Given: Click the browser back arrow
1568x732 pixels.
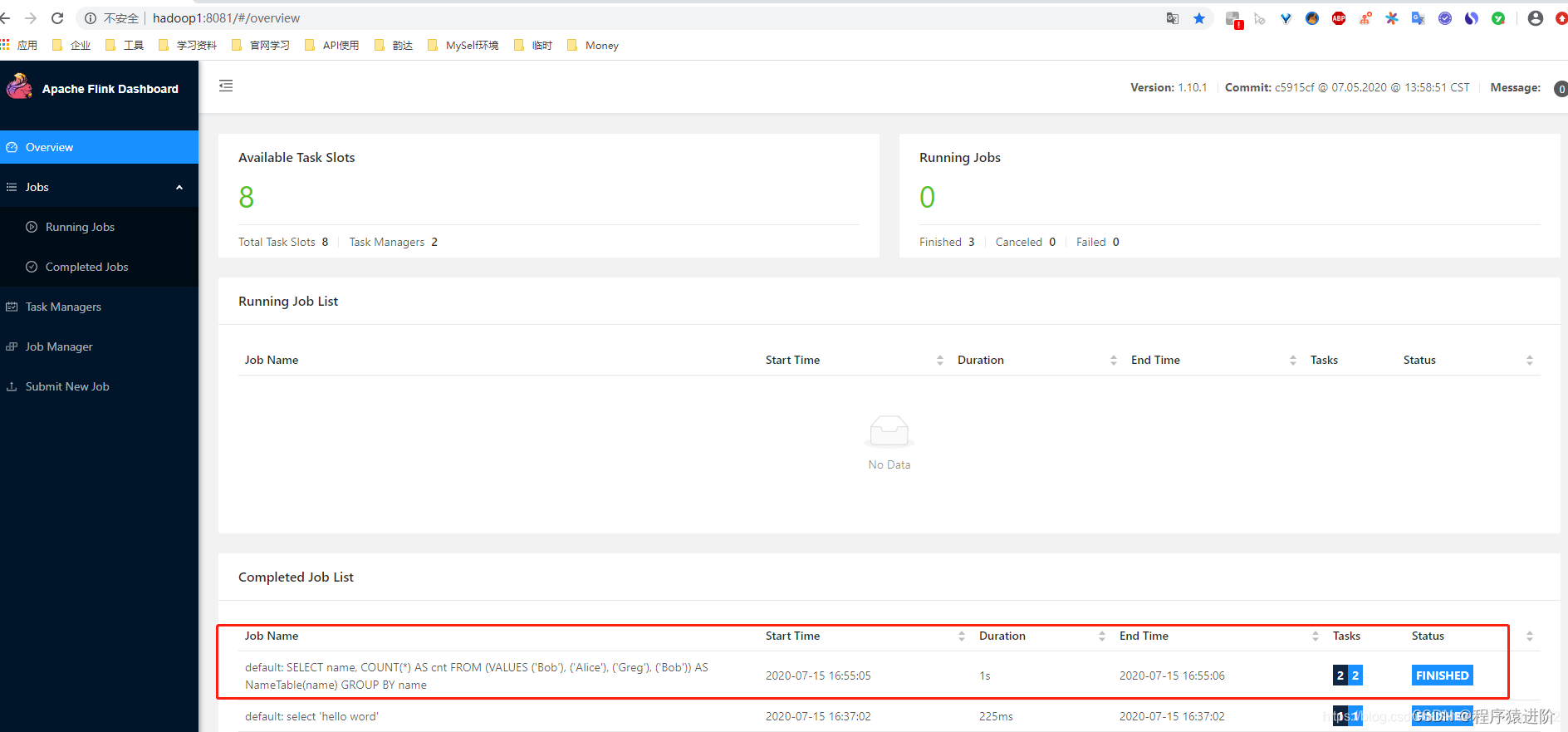Looking at the screenshot, I should [x=5, y=17].
